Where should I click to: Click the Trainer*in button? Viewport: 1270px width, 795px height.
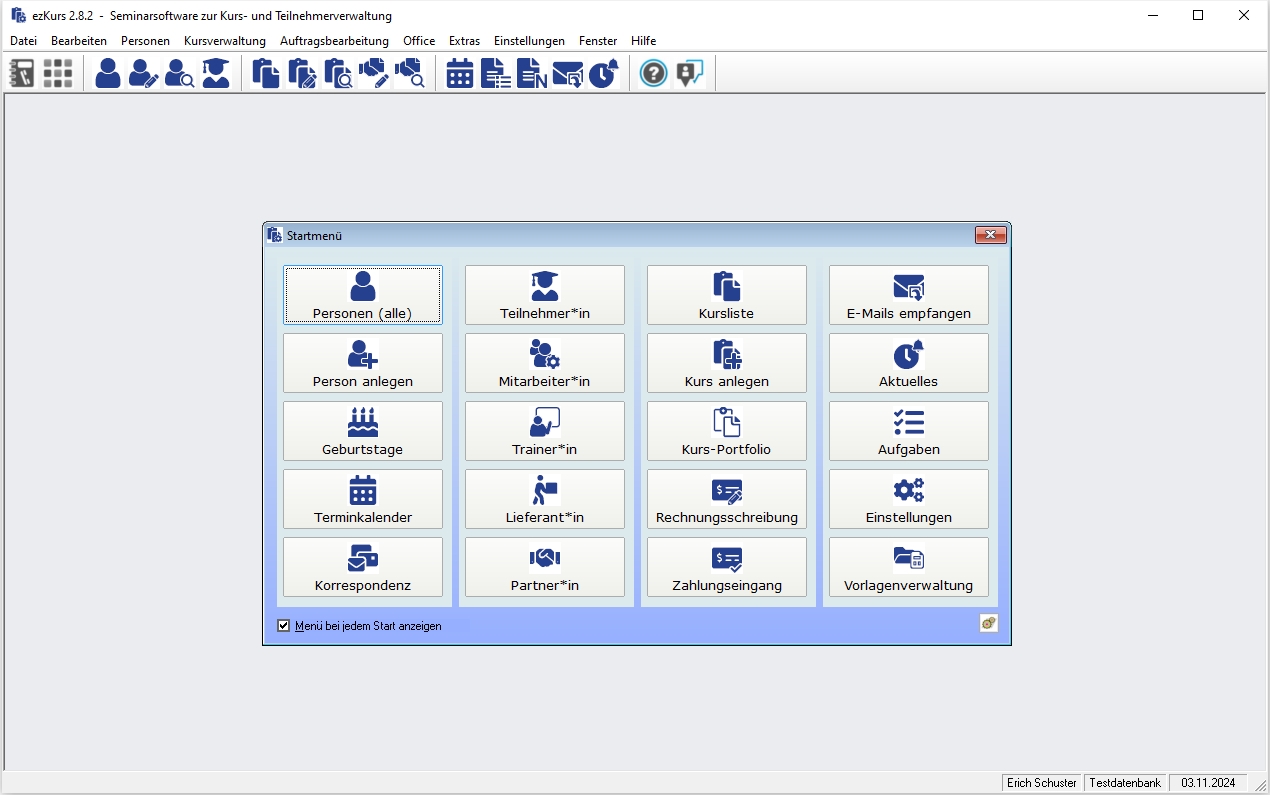point(545,431)
